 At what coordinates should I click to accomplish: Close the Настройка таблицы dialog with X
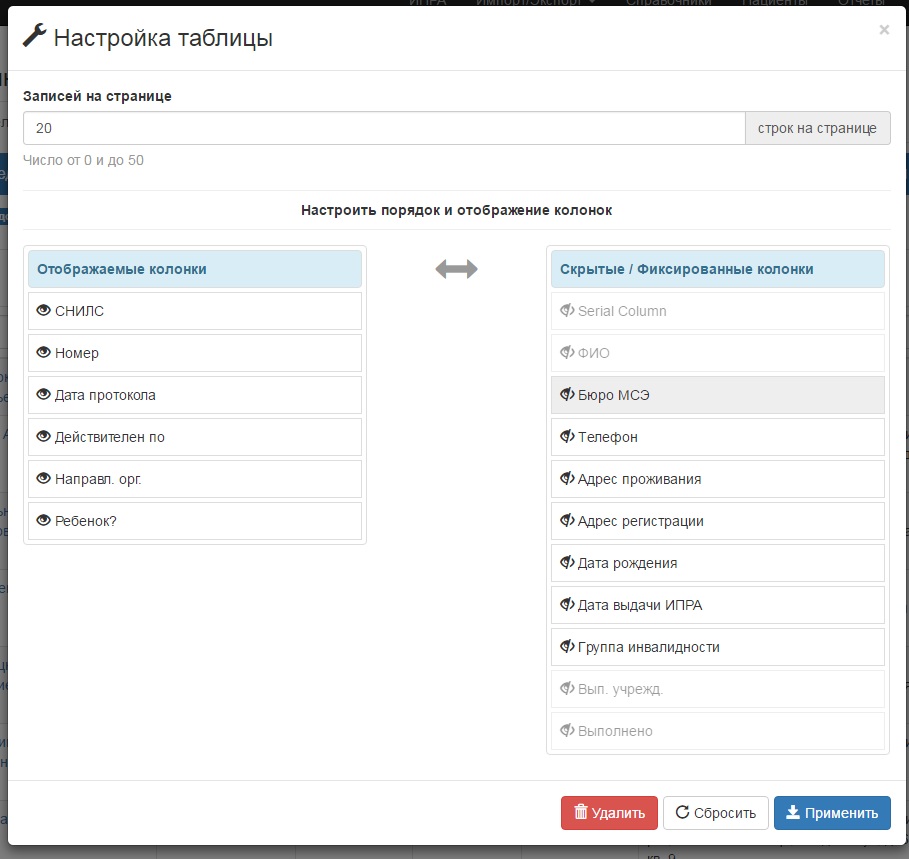[884, 30]
